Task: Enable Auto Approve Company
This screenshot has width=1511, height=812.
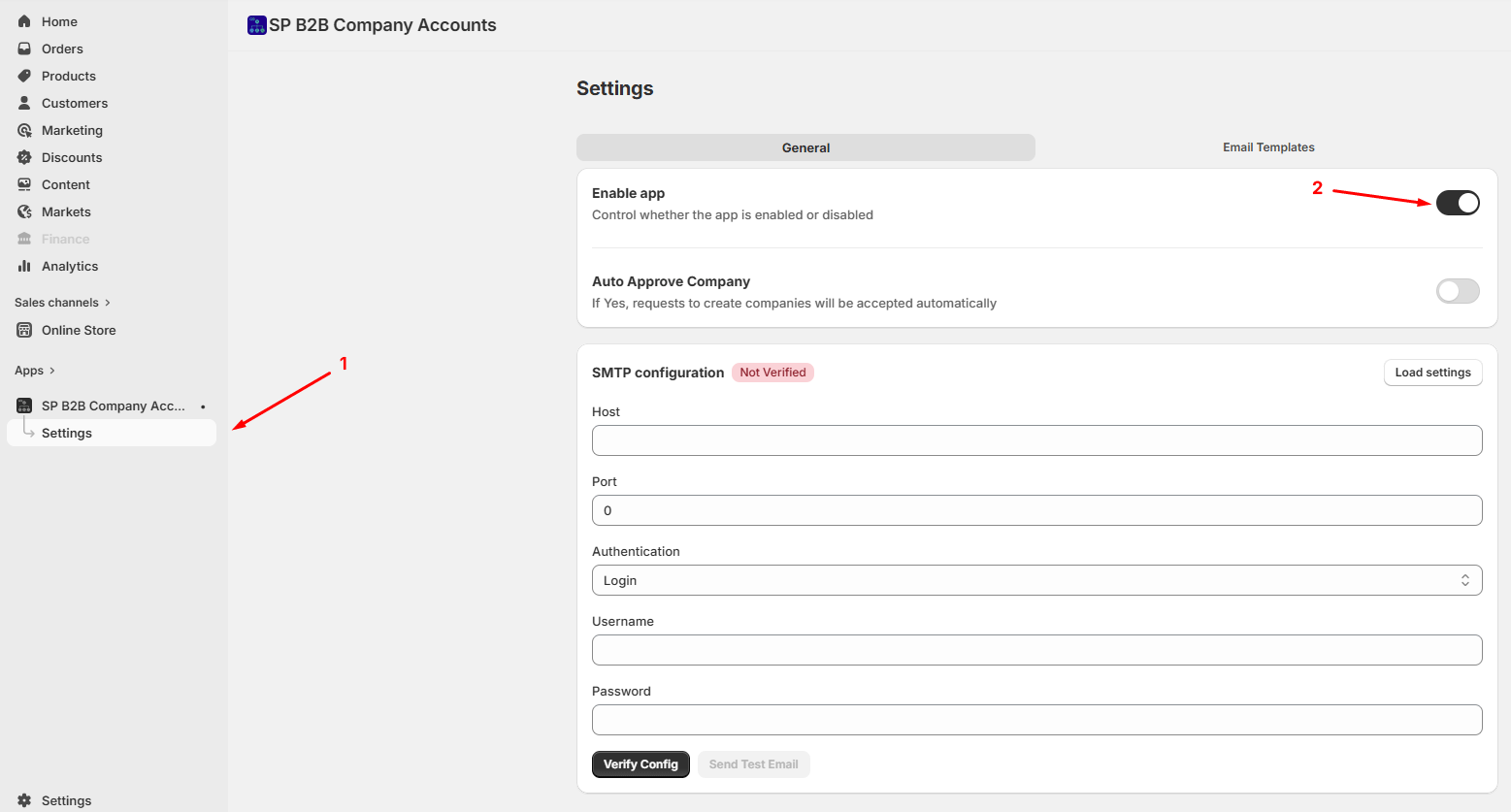Action: (x=1458, y=290)
